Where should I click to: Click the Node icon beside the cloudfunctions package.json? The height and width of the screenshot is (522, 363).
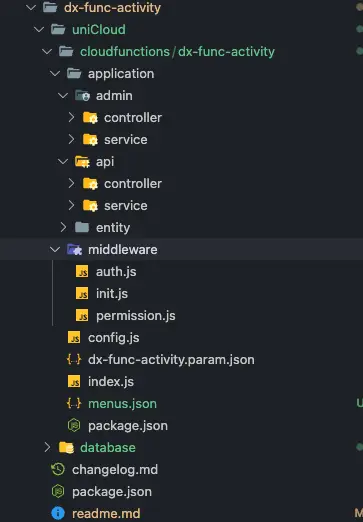pos(74,425)
